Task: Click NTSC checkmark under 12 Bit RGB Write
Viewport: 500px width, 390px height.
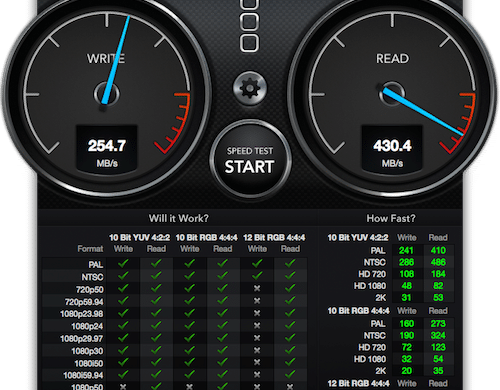Action: (257, 276)
